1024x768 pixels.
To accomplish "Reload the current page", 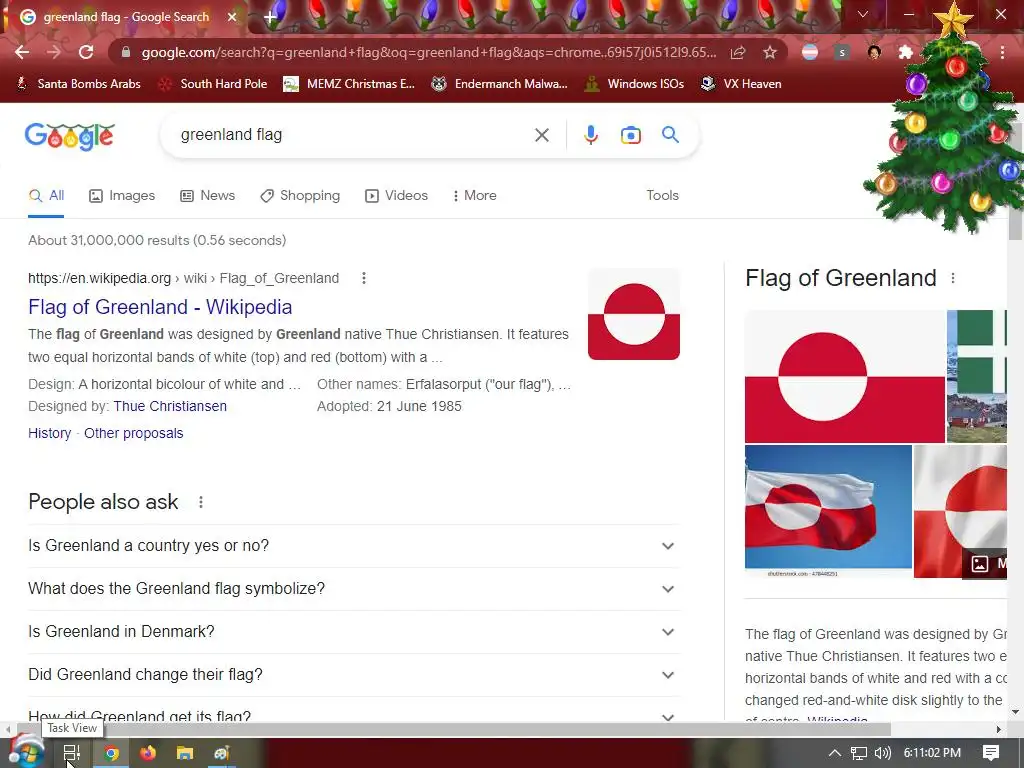I will coord(86,52).
